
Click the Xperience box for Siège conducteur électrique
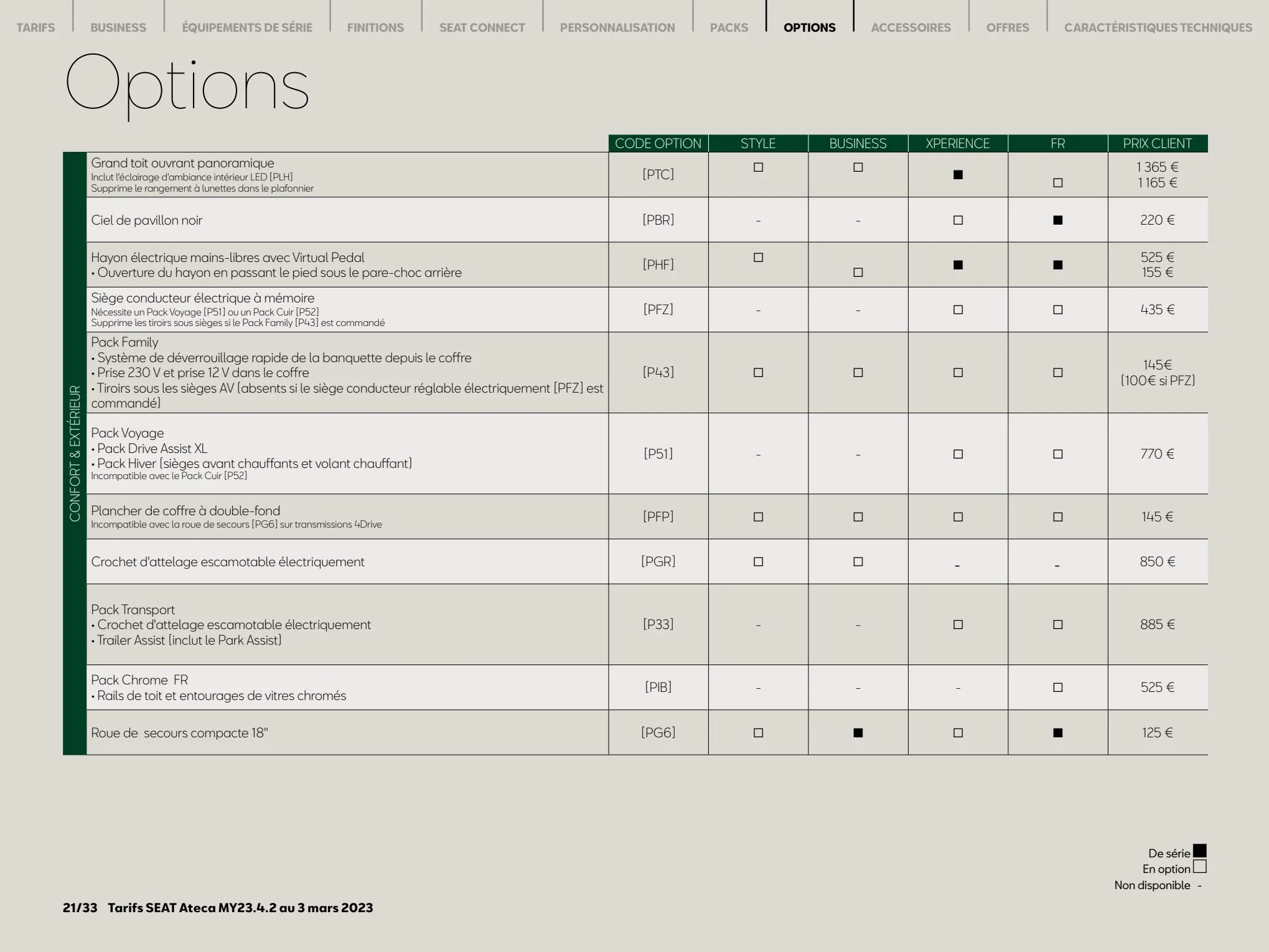[958, 310]
